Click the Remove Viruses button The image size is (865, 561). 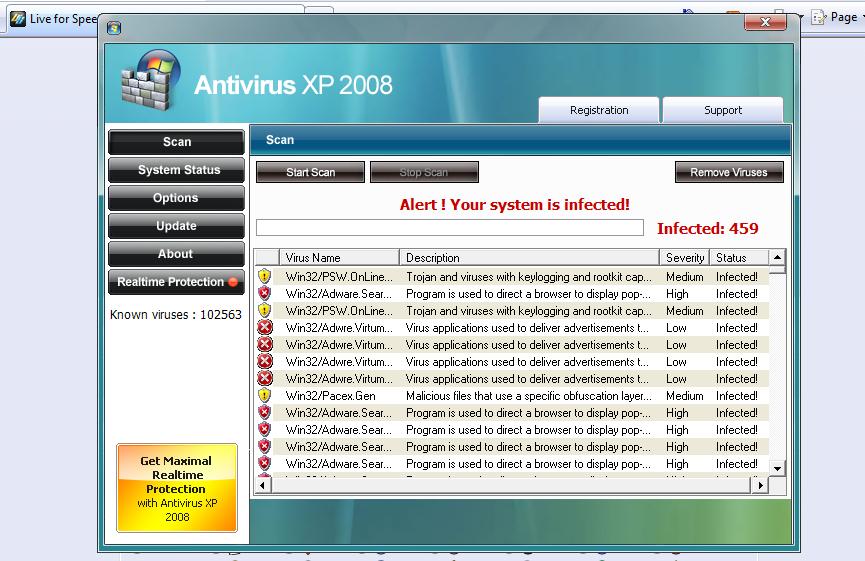[x=729, y=172]
